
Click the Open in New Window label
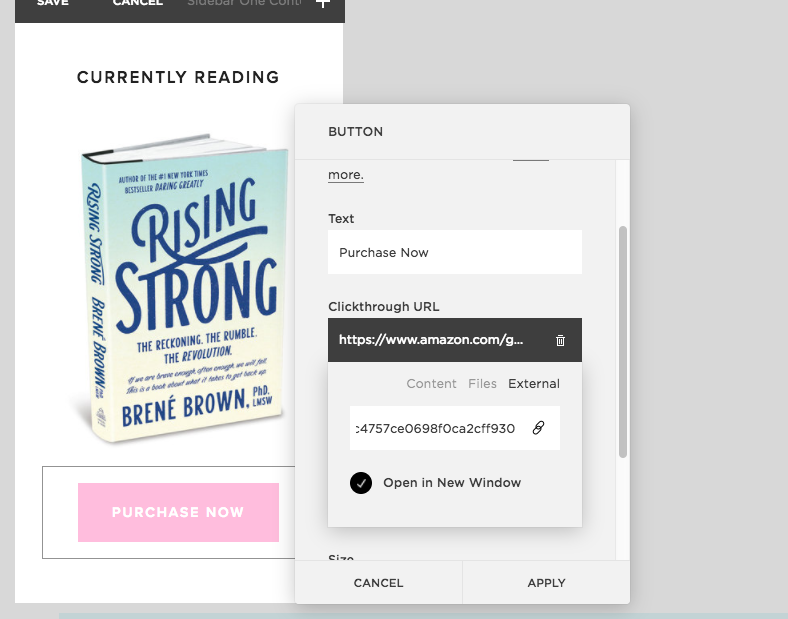coord(452,483)
